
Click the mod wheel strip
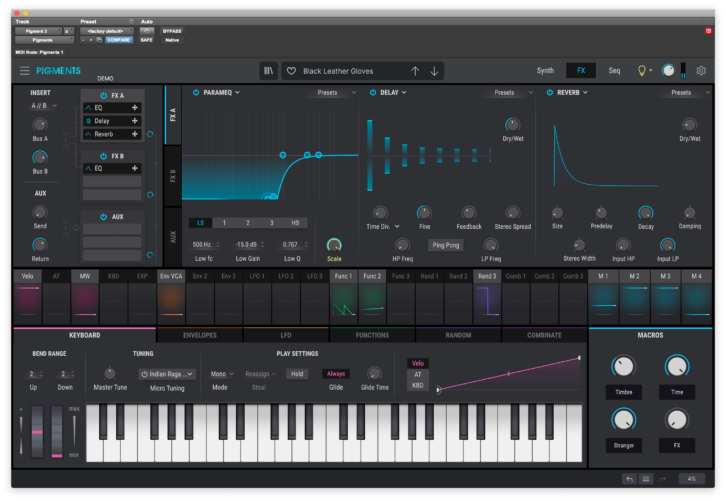tap(56, 432)
